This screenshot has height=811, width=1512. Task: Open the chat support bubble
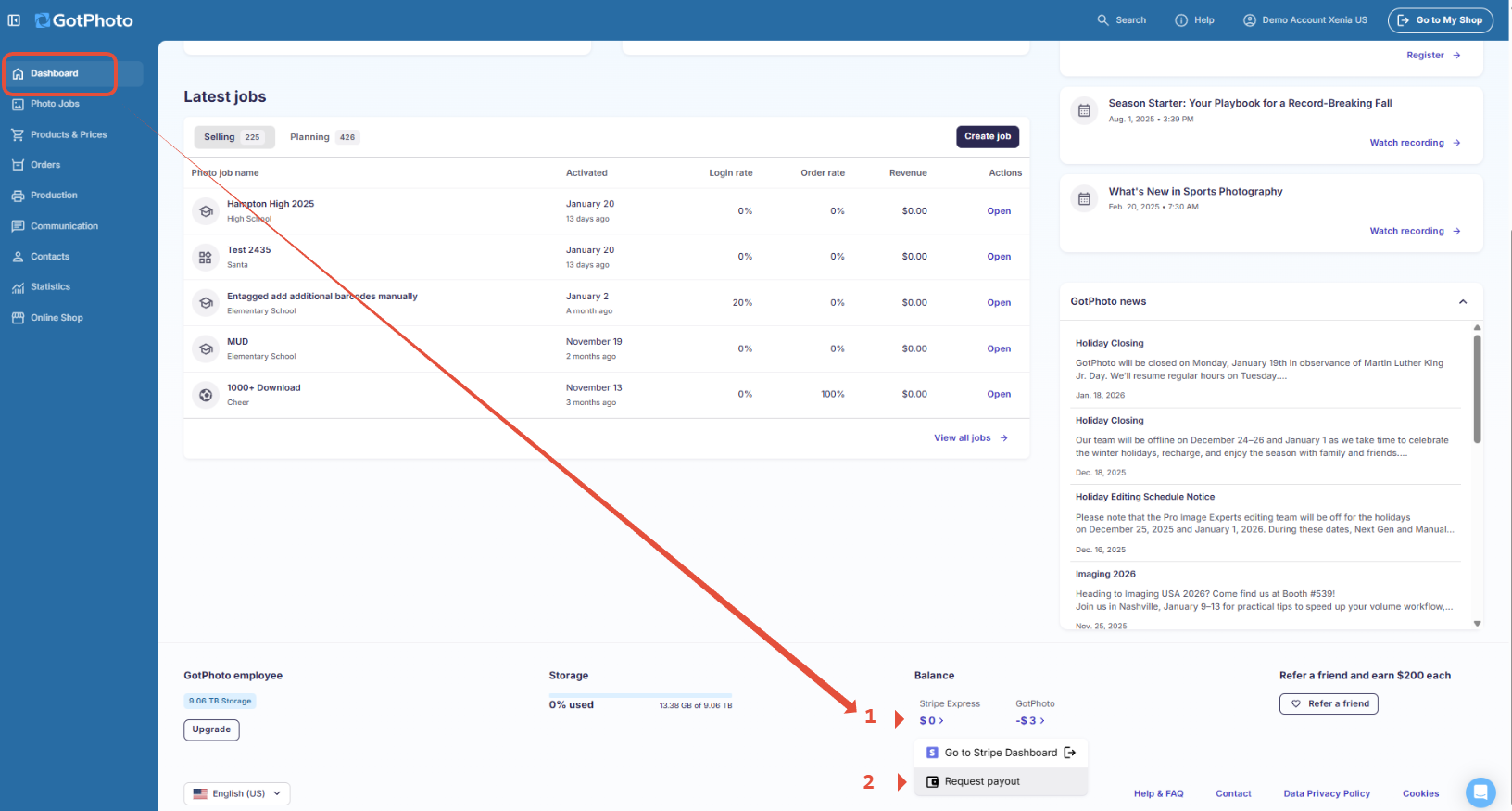click(x=1480, y=792)
